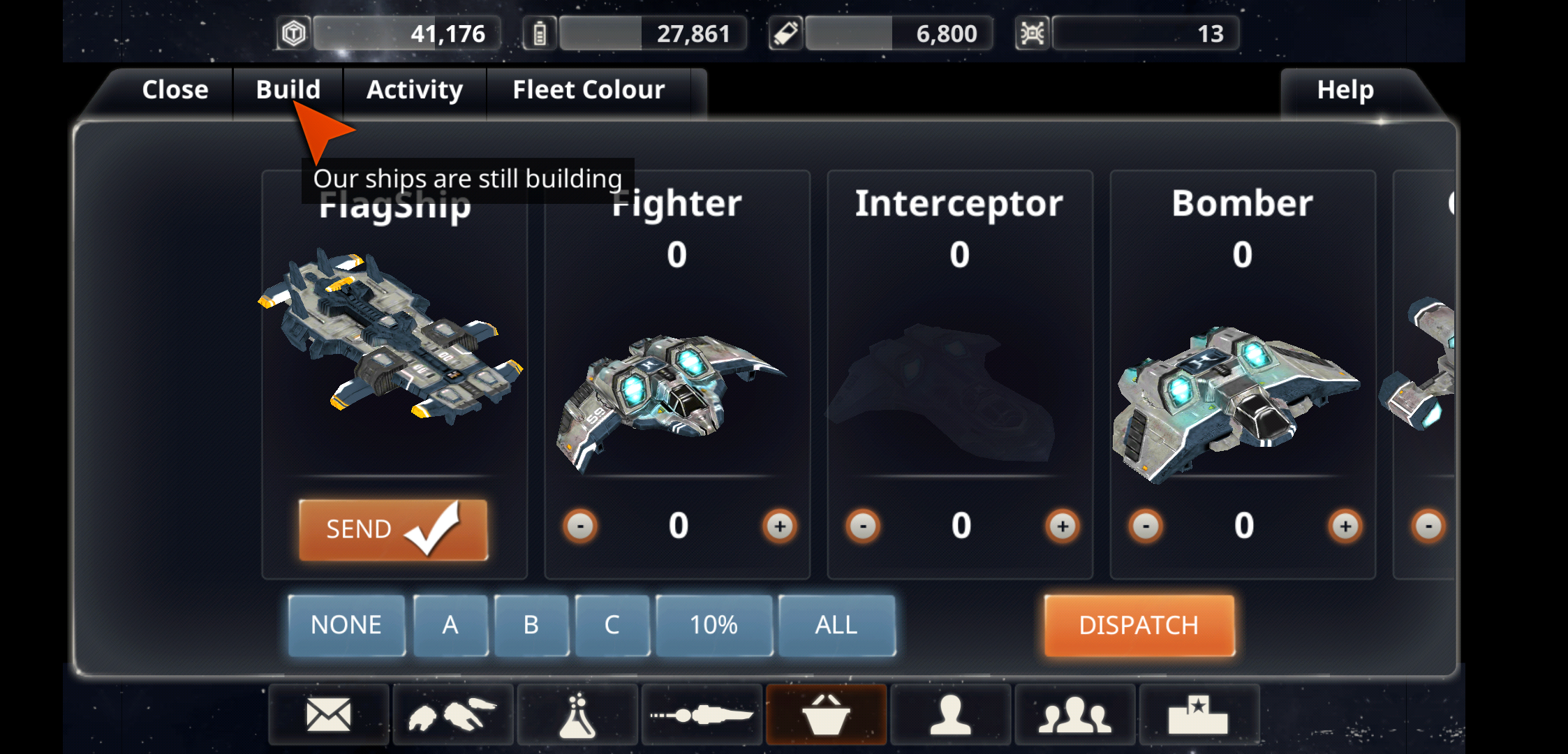Screen dimensions: 1568x754
Task: Open the fleet ships icon in bottom bar
Action: [452, 715]
